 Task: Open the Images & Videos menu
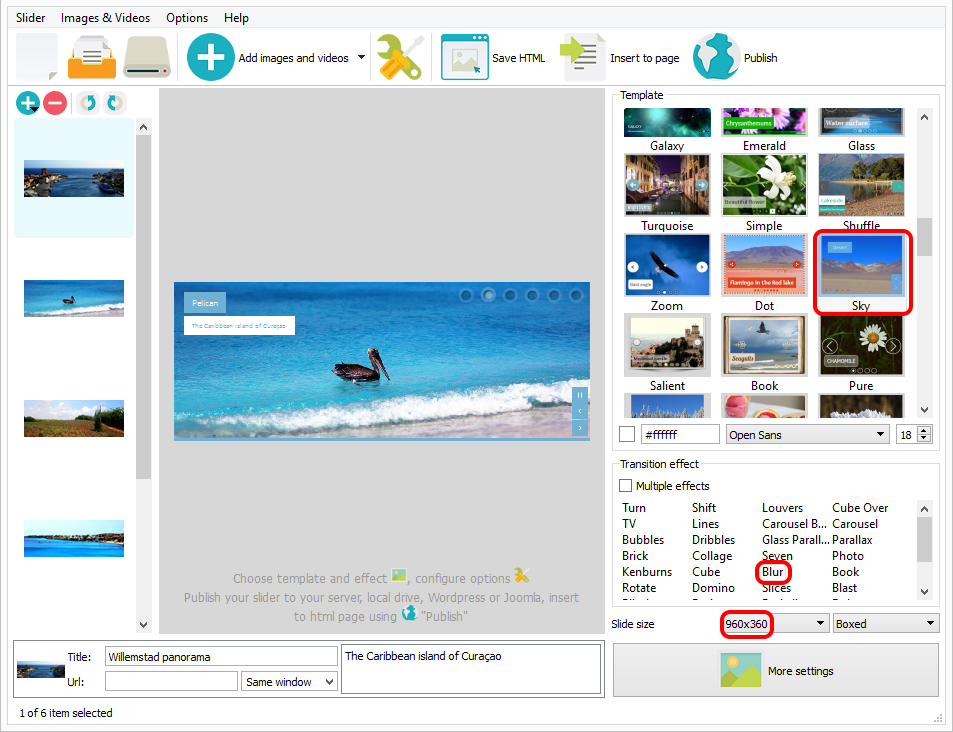105,18
